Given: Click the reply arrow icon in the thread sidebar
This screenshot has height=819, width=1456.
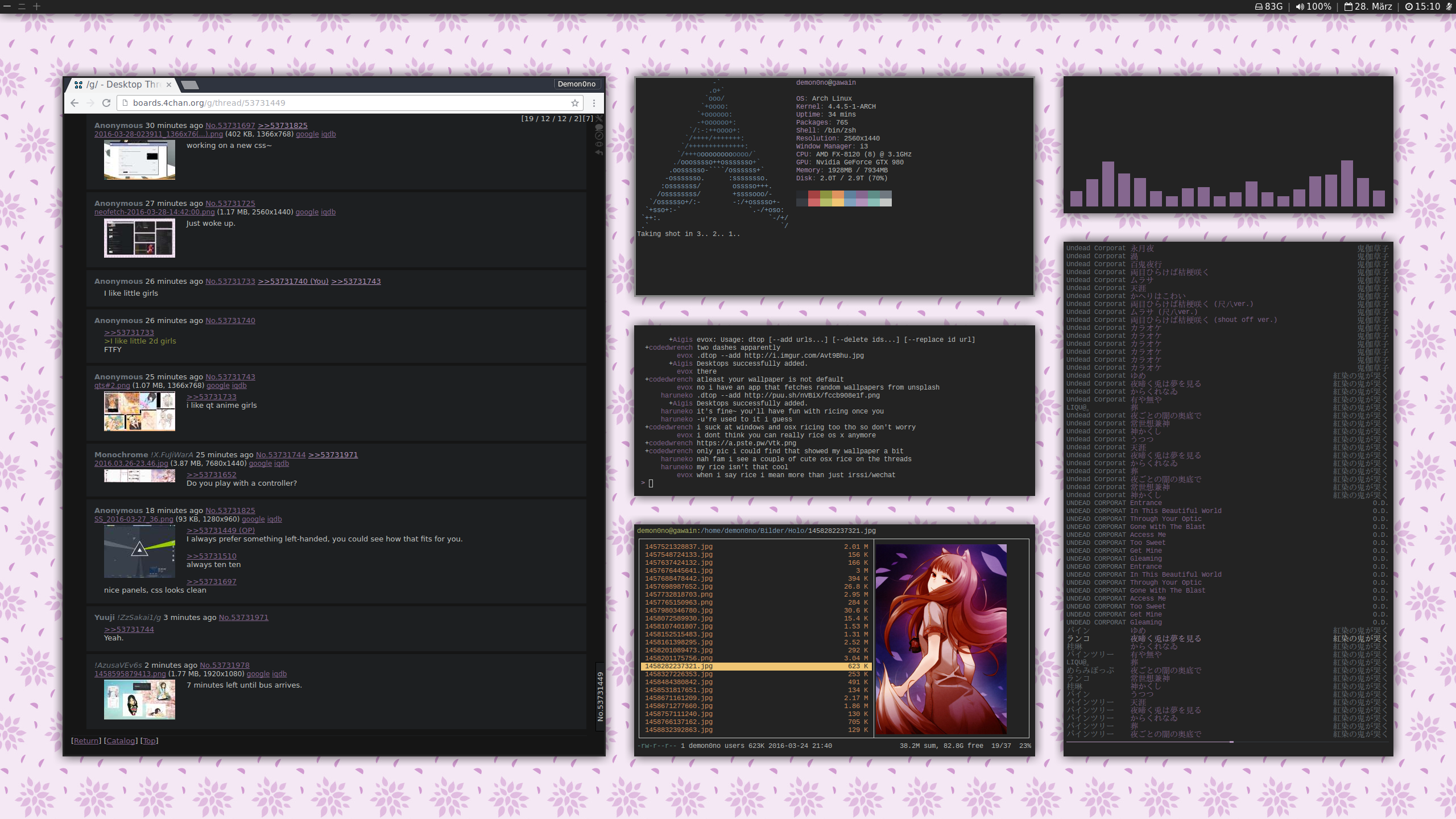Looking at the screenshot, I should pyautogui.click(x=599, y=152).
